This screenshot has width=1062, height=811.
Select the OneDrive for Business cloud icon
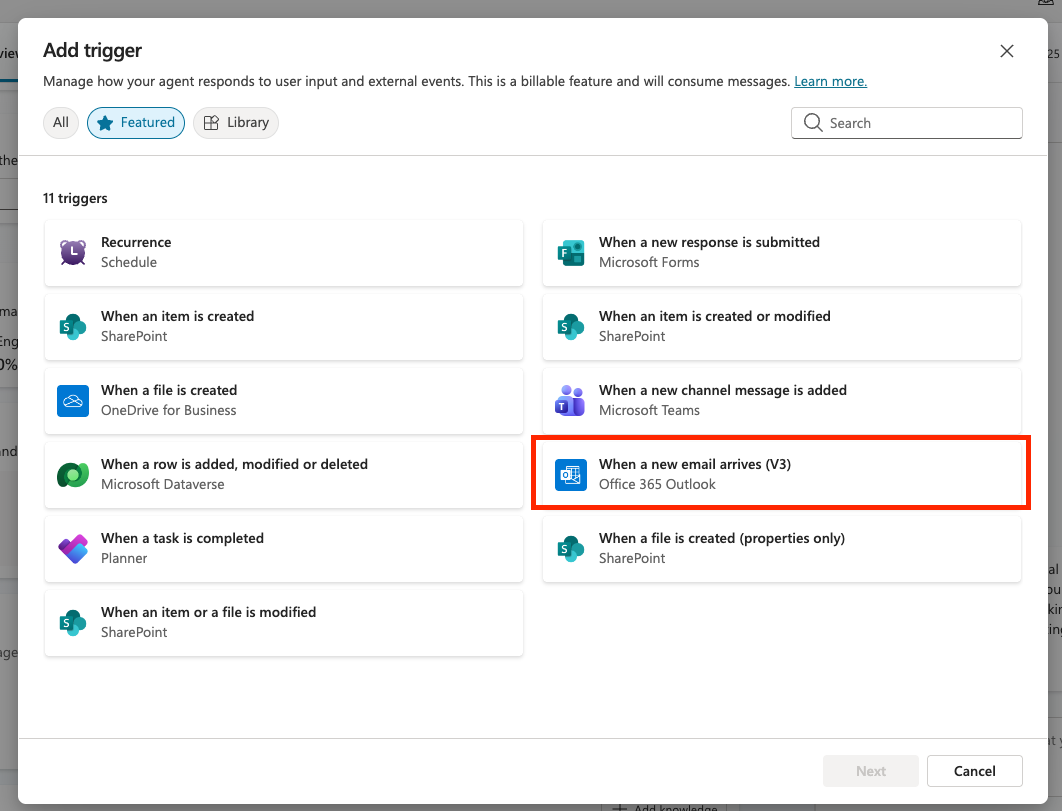(70, 400)
